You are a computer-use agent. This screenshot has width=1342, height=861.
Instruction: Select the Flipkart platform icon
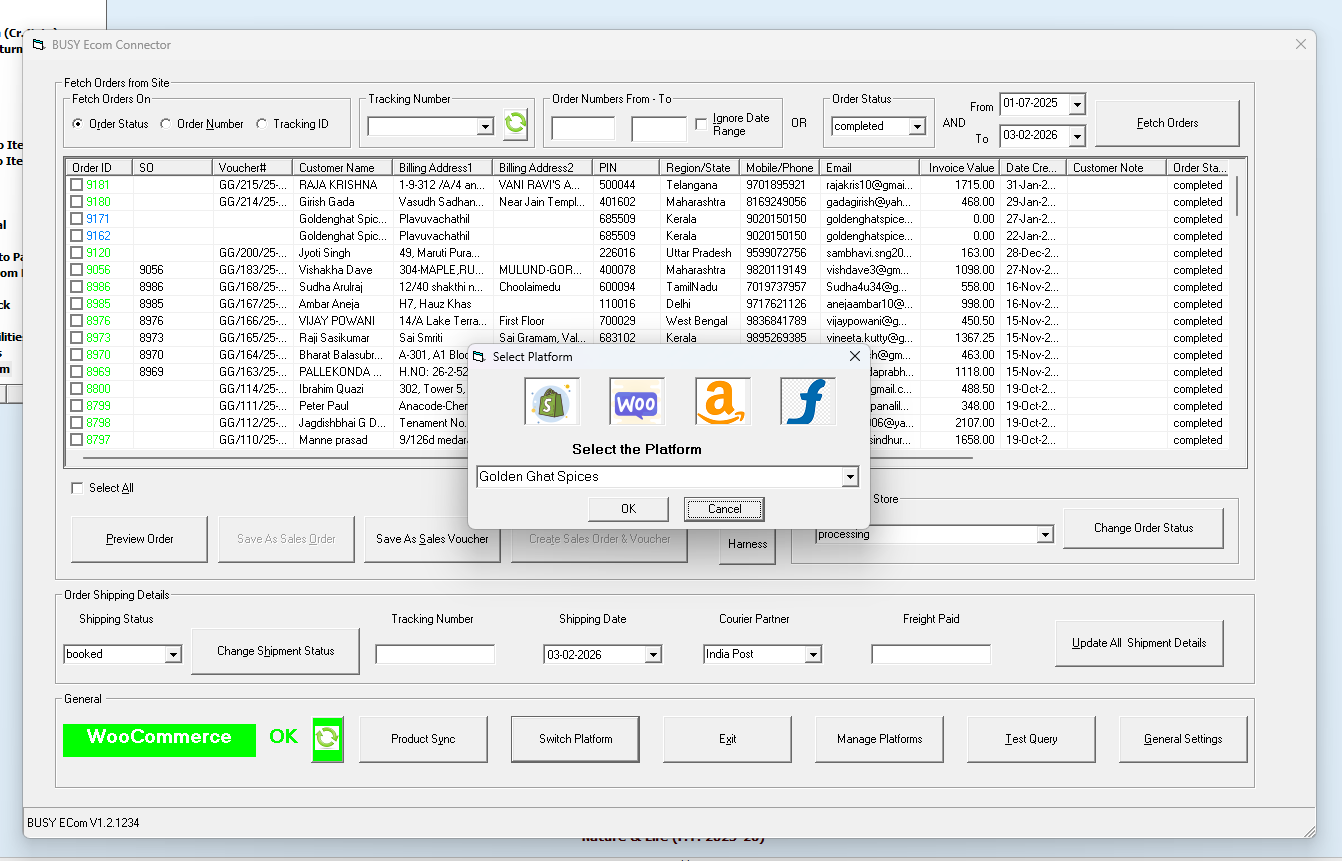(x=808, y=402)
